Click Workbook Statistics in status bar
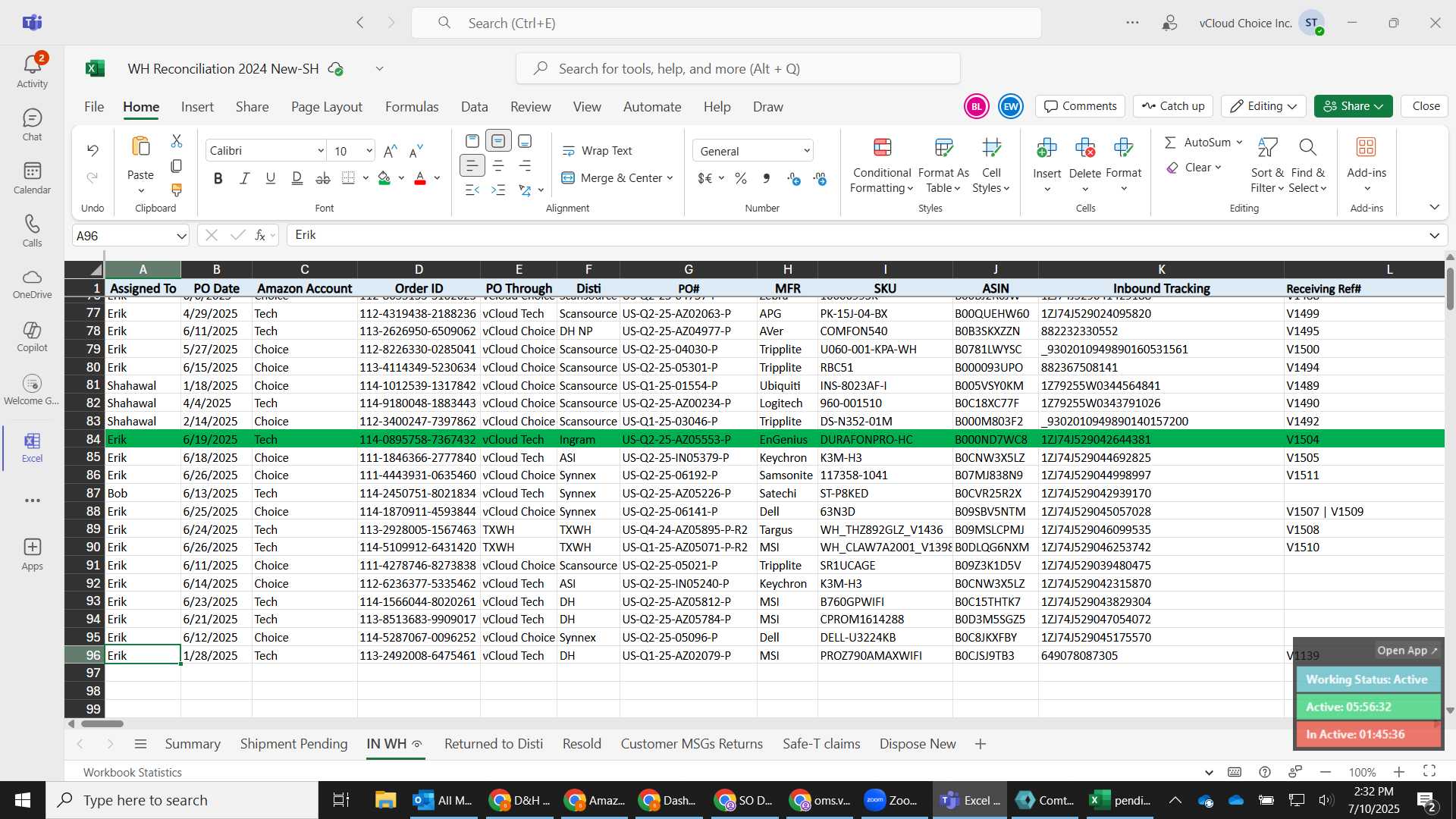 pyautogui.click(x=133, y=772)
